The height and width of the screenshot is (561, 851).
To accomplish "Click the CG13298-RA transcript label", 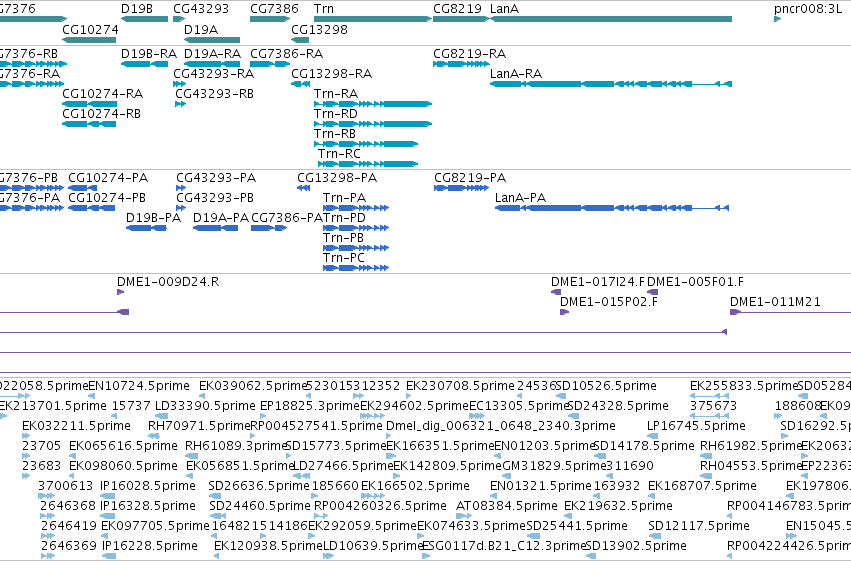I will (332, 74).
